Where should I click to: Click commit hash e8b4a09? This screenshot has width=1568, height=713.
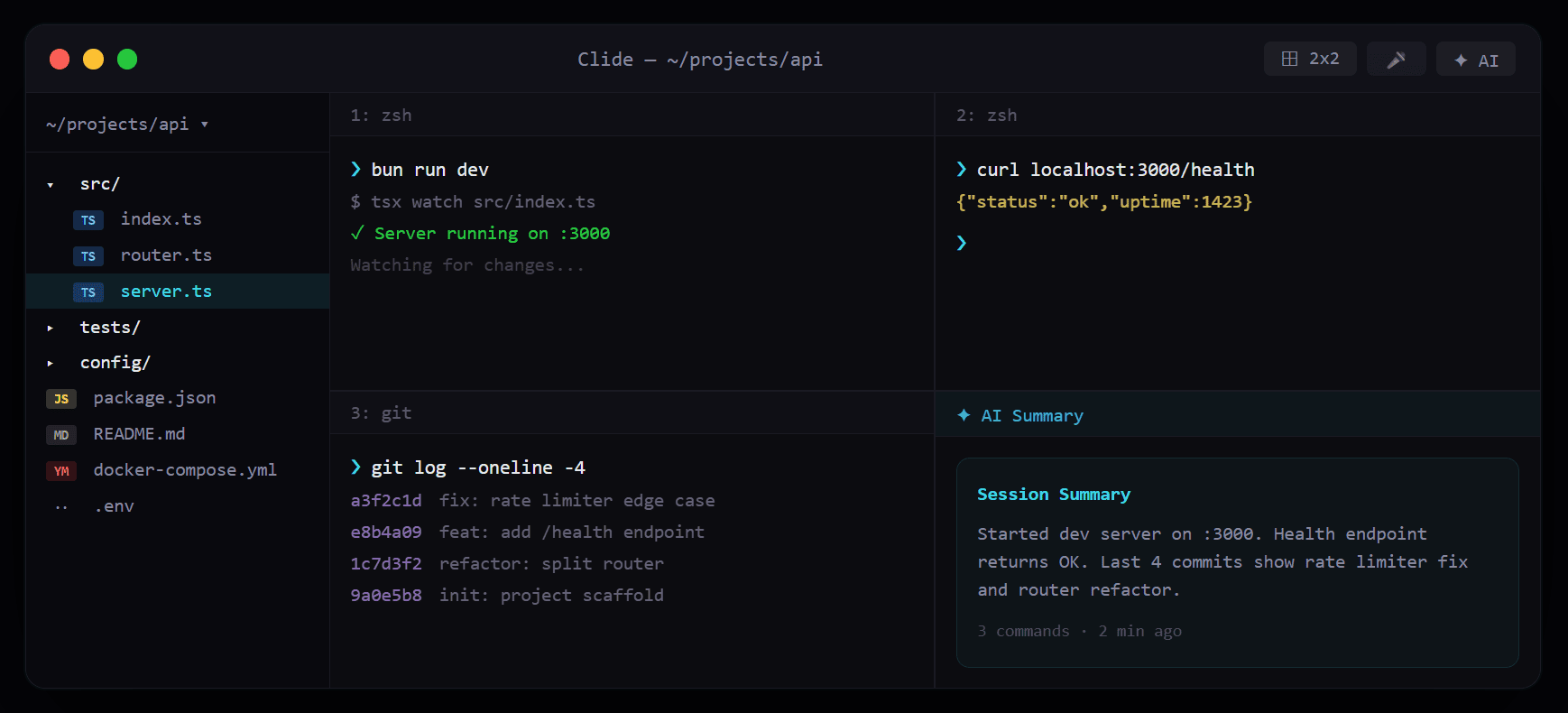(x=386, y=532)
